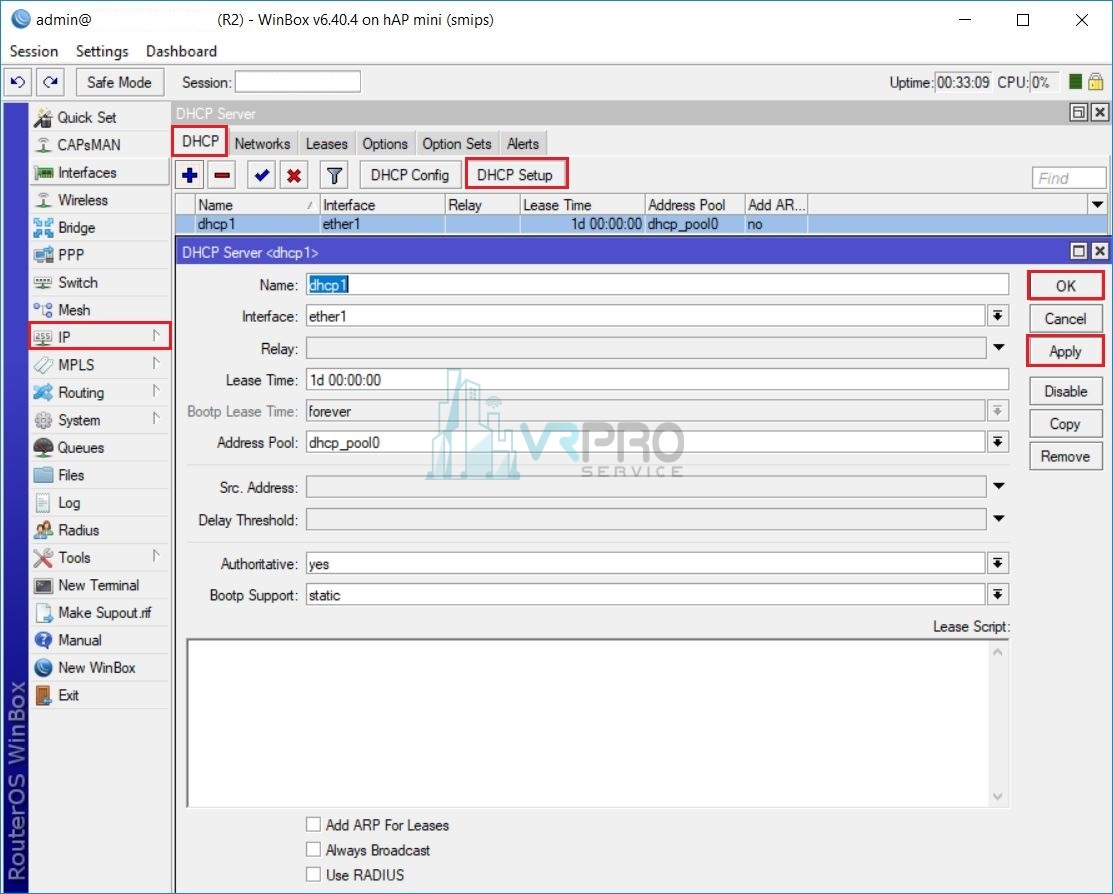Open the Wireless menu item

99,200
